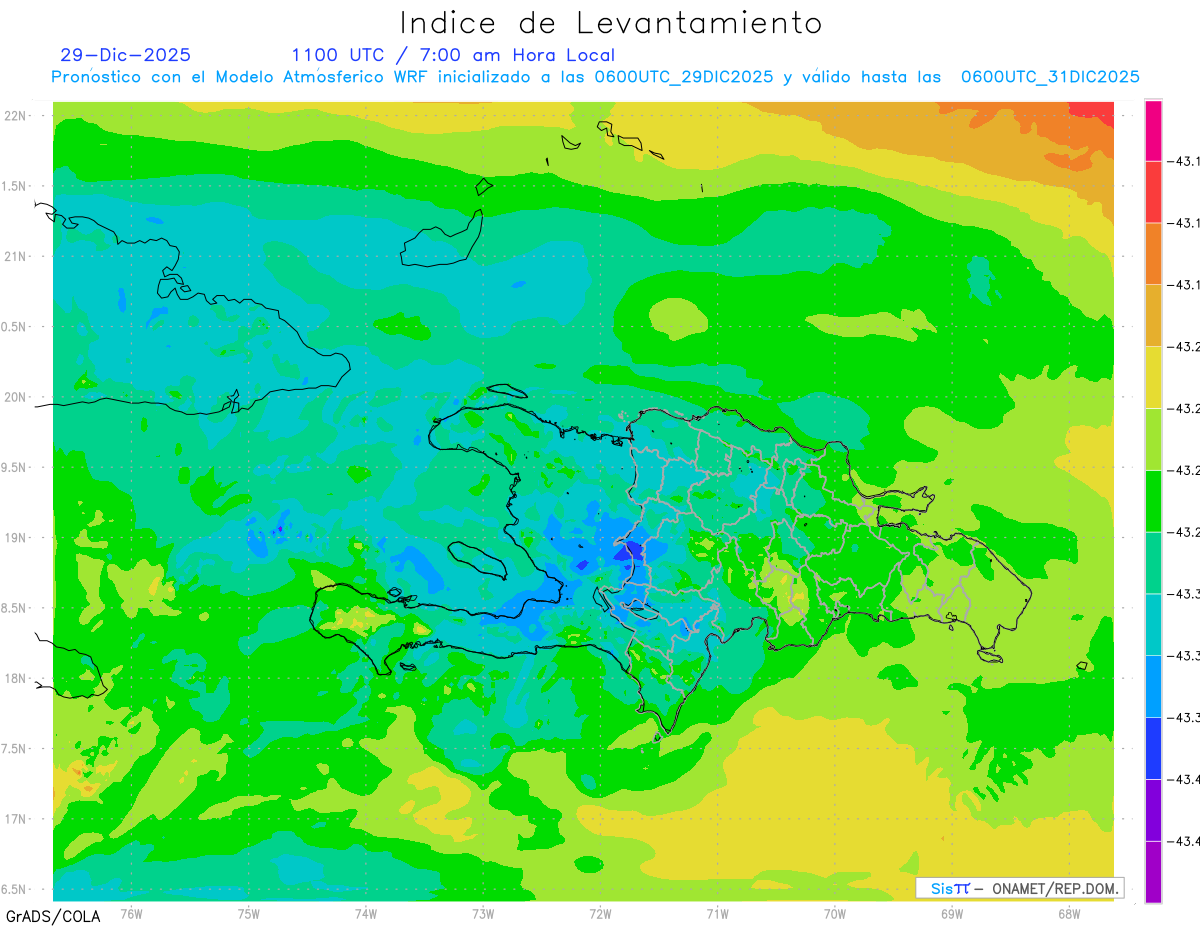The width and height of the screenshot is (1200, 927).
Task: Pick the bright yellow swatch in the color bar
Action: [1153, 377]
